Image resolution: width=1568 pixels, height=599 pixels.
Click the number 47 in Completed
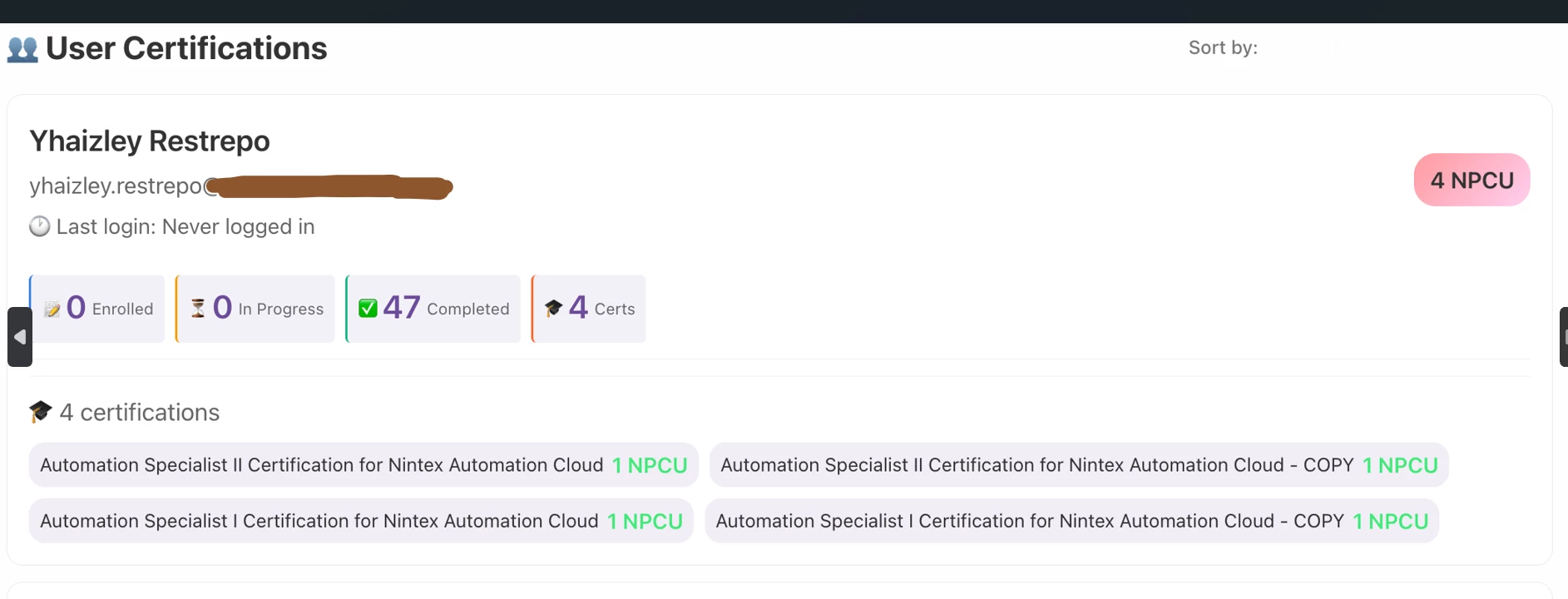coord(402,308)
